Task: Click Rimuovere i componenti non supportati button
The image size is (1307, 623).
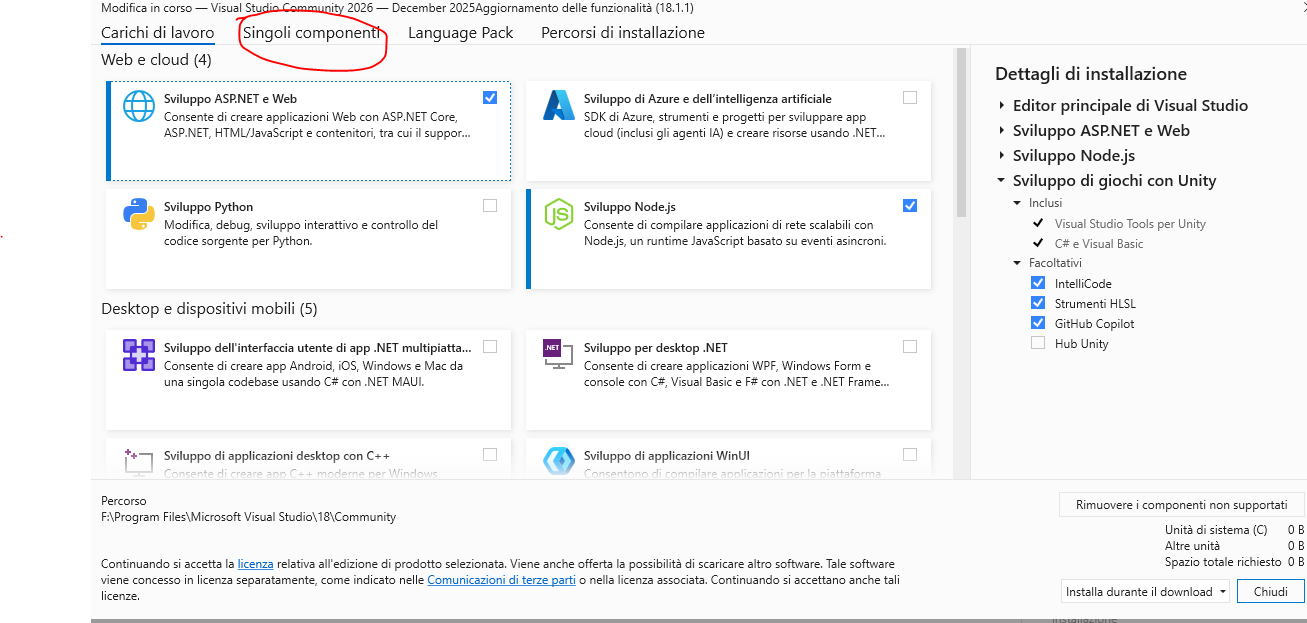Action: [1181, 505]
